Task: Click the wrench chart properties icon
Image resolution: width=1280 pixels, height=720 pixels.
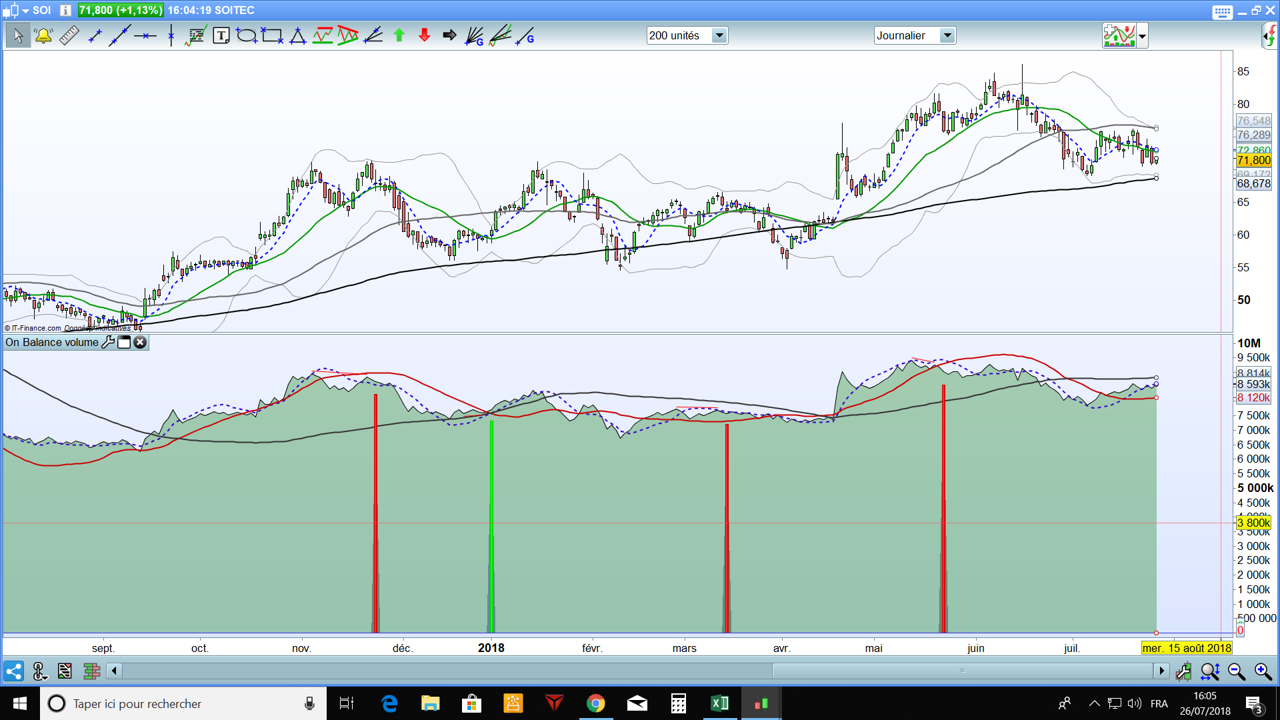Action: click(x=1184, y=671)
